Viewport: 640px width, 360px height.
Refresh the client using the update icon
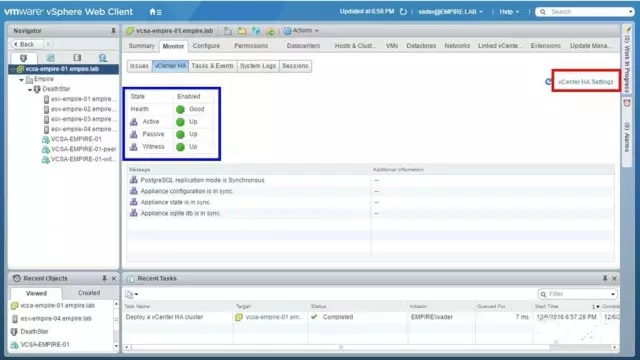click(x=403, y=11)
